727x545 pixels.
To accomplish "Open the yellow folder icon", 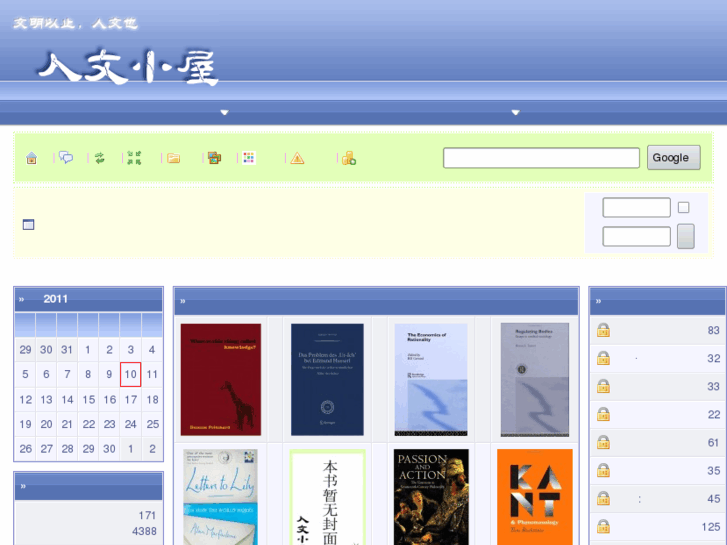I will tap(173, 158).
